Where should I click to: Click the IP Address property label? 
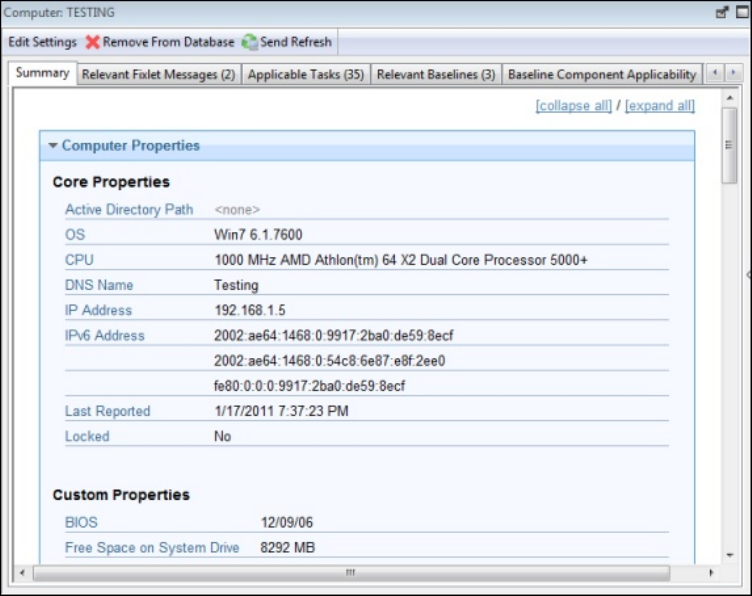point(98,310)
